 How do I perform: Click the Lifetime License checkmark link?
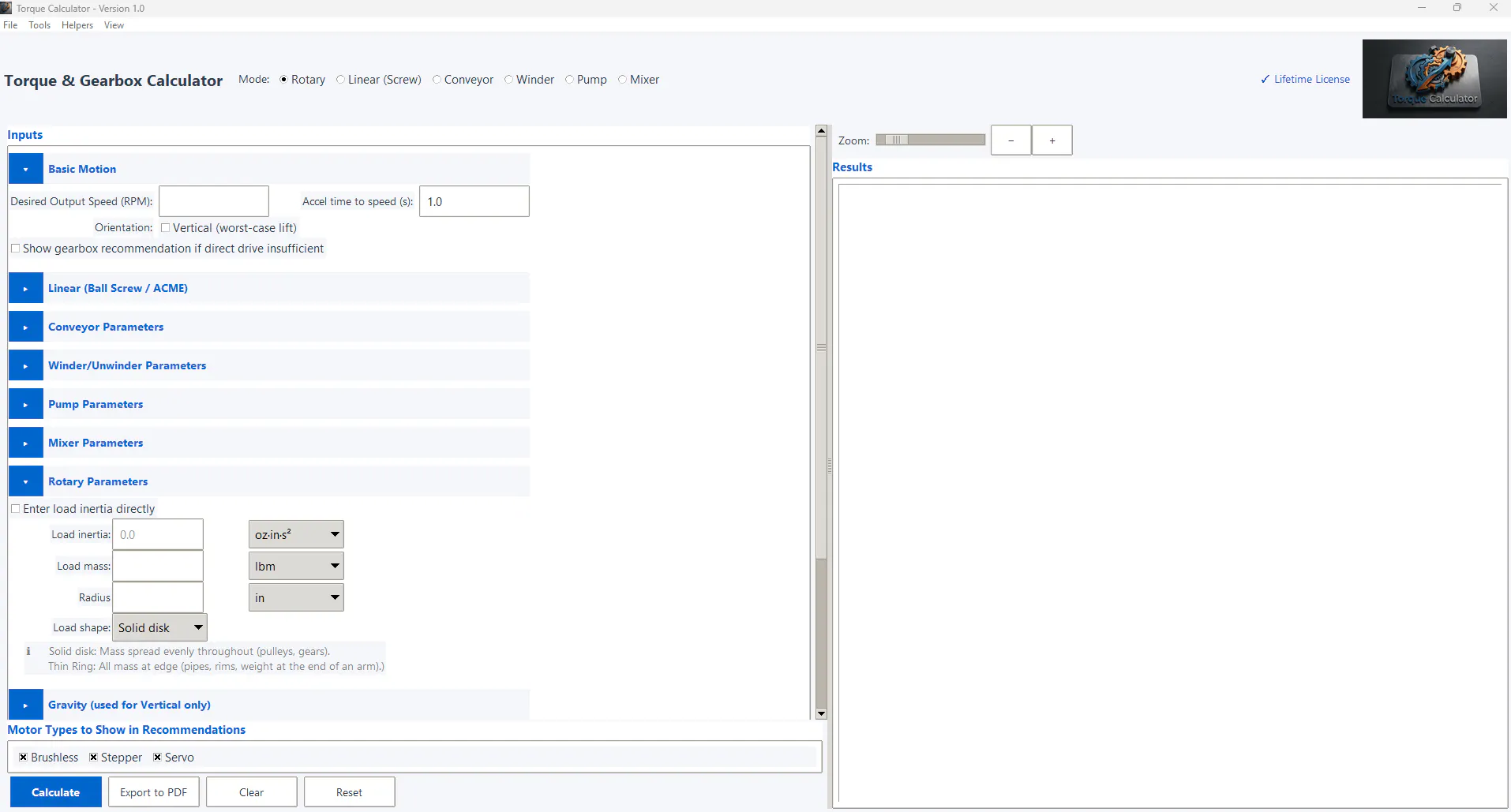[x=1305, y=79]
